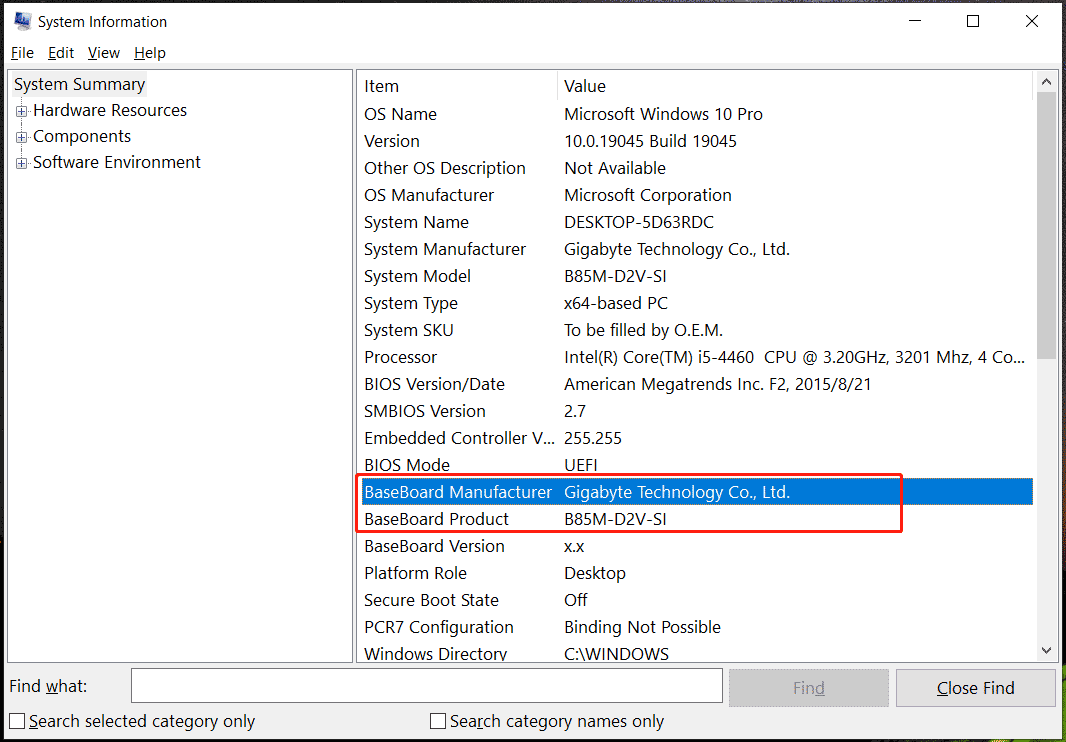Click the Item column header
The width and height of the screenshot is (1066, 742).
(x=458, y=86)
